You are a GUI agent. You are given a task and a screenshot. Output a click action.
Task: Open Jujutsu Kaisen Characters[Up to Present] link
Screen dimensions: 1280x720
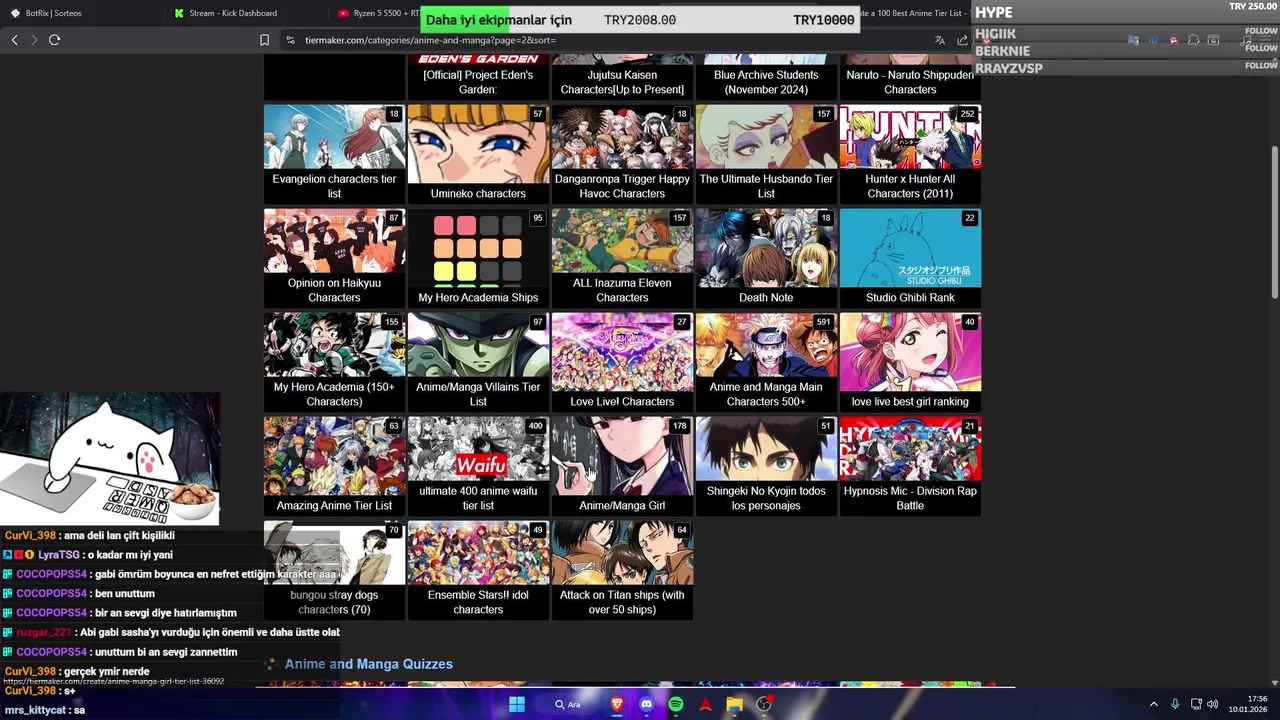point(622,82)
